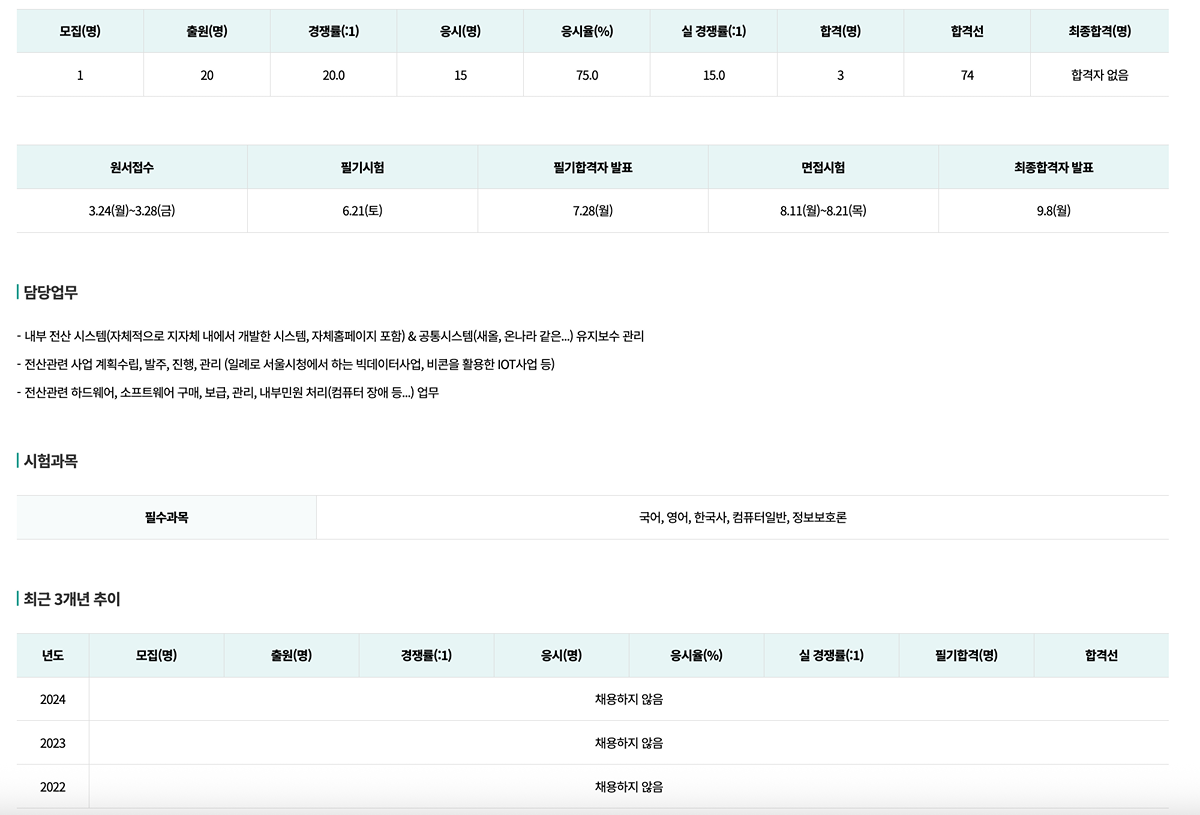
Task: Click the 필수과목 row label
Action: (x=166, y=517)
